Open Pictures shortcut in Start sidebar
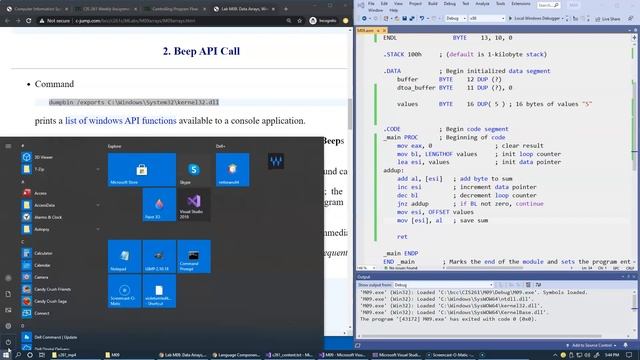The image size is (640, 360). point(8,310)
